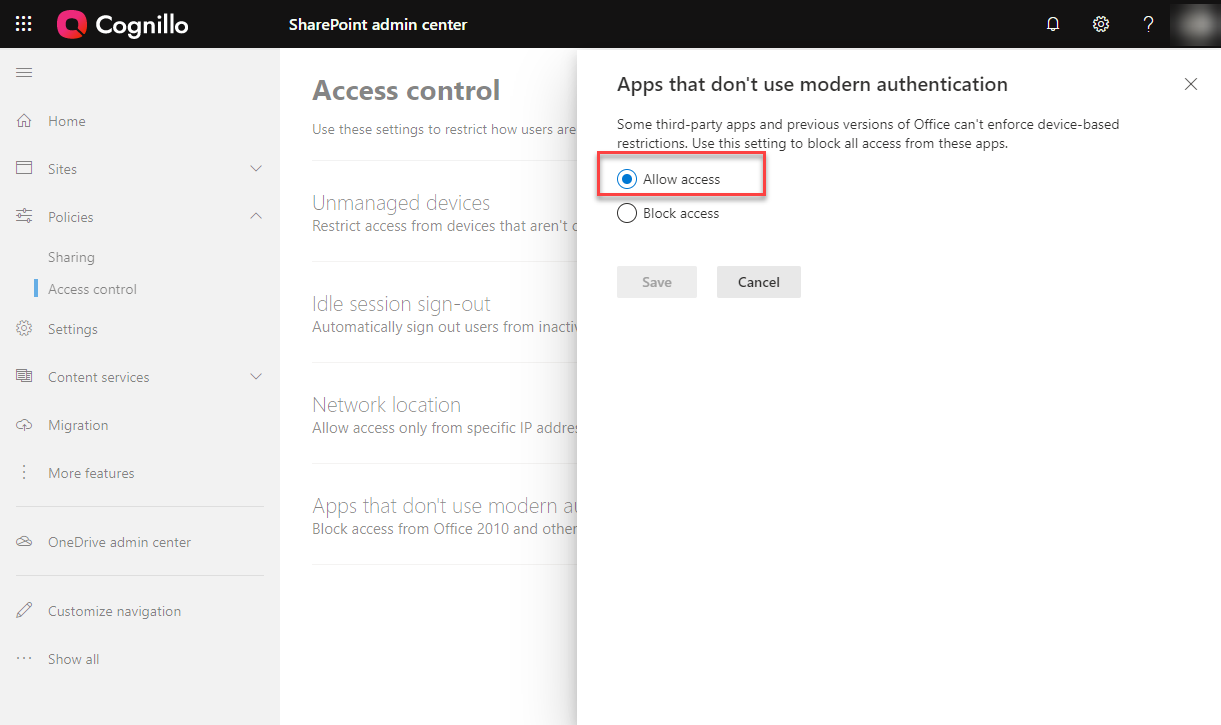
Task: Open OneDrive admin center link
Action: (119, 542)
